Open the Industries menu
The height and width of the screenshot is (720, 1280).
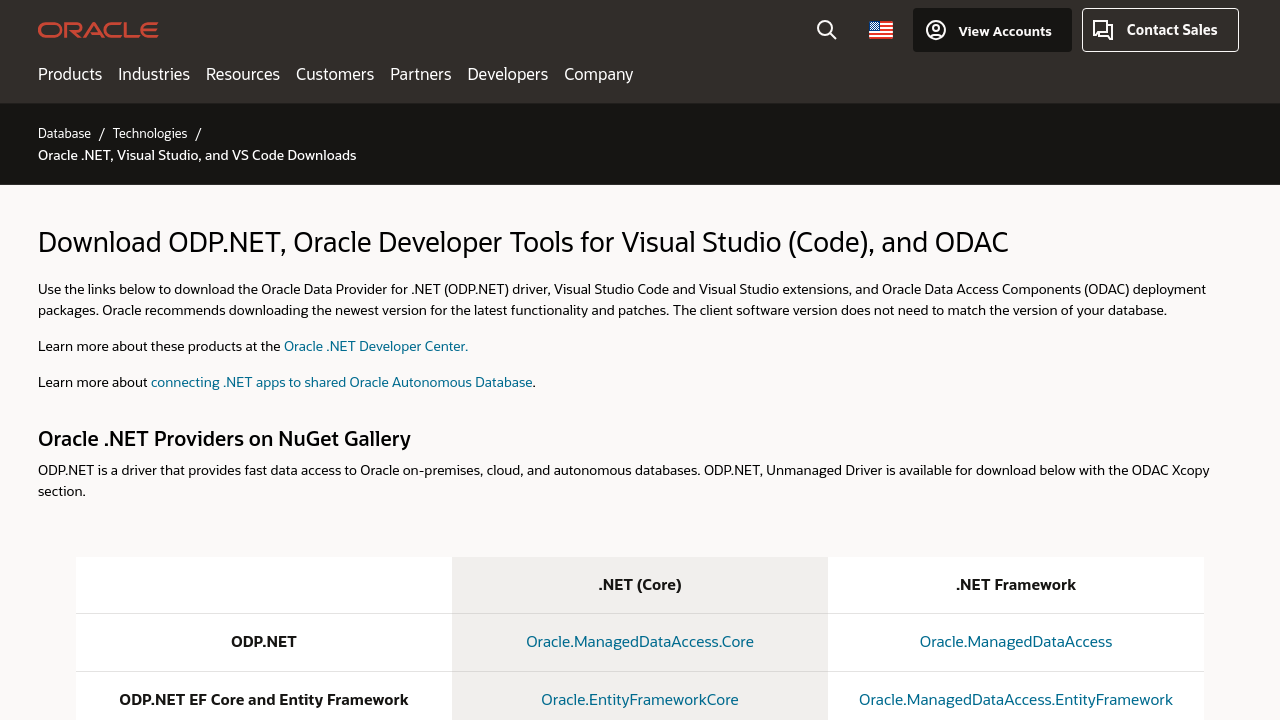click(x=154, y=74)
